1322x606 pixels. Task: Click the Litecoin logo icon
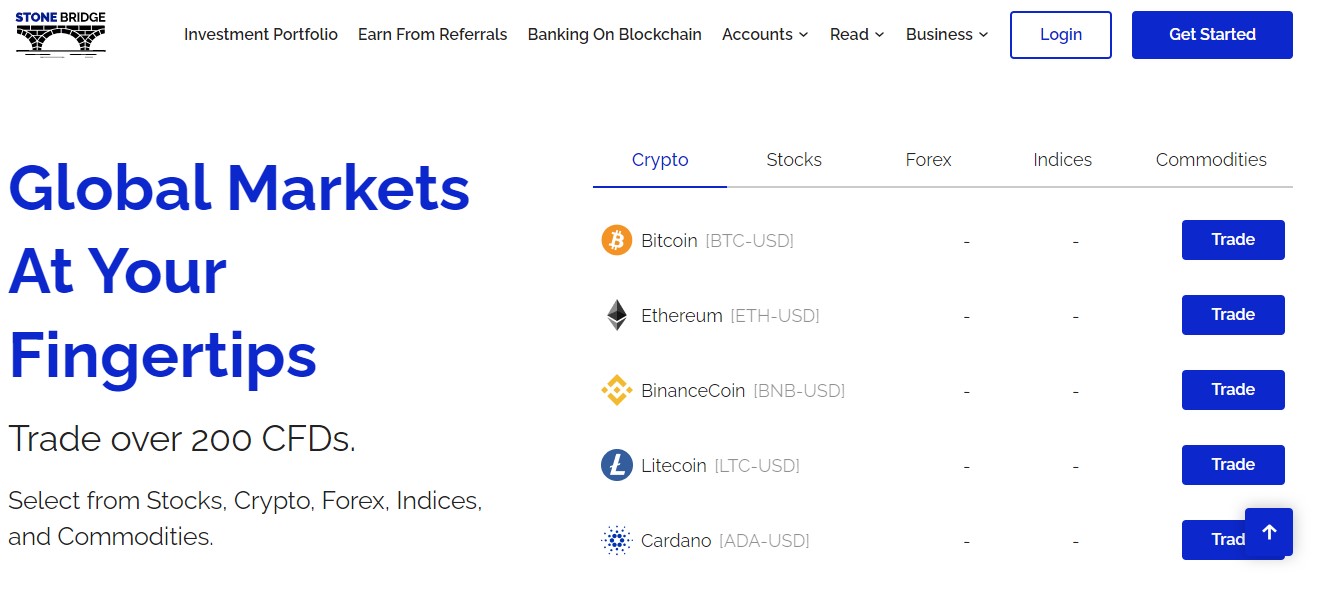pos(617,465)
